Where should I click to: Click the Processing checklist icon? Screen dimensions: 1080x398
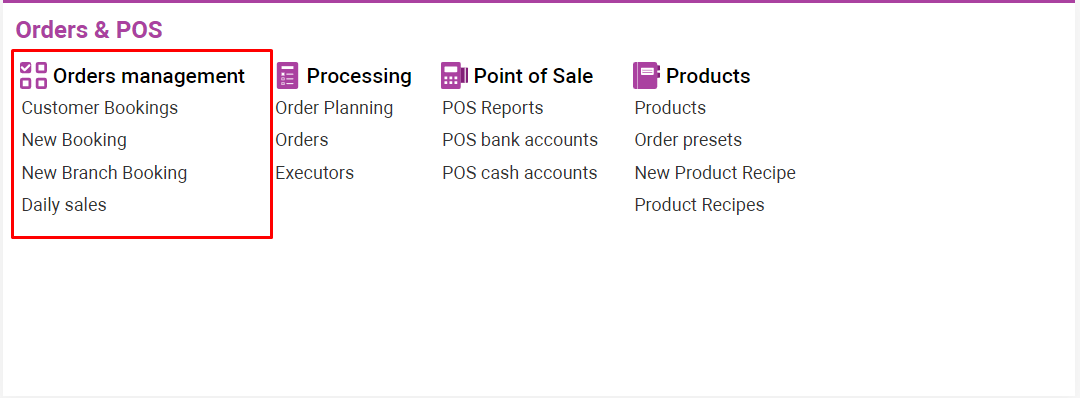coord(287,76)
